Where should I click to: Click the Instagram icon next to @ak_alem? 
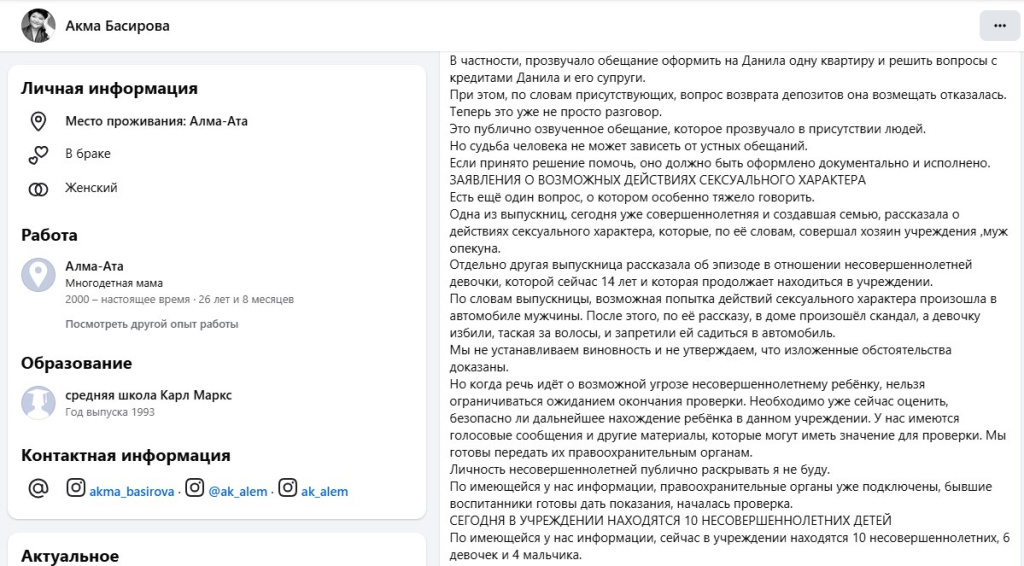tap(195, 488)
